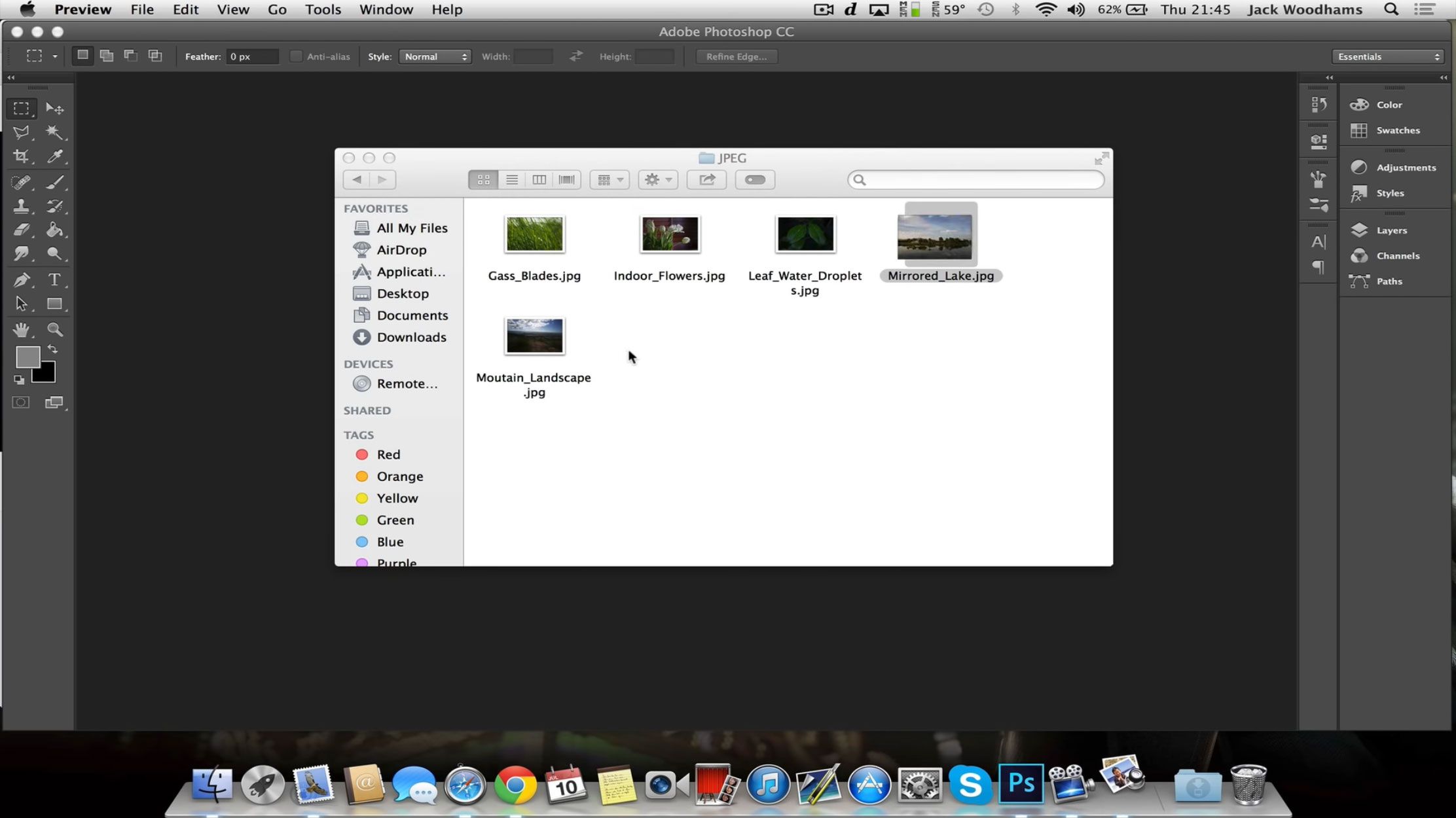Open the Finder view options dropdown
Viewport: 1456px width, 818px height.
pos(610,179)
